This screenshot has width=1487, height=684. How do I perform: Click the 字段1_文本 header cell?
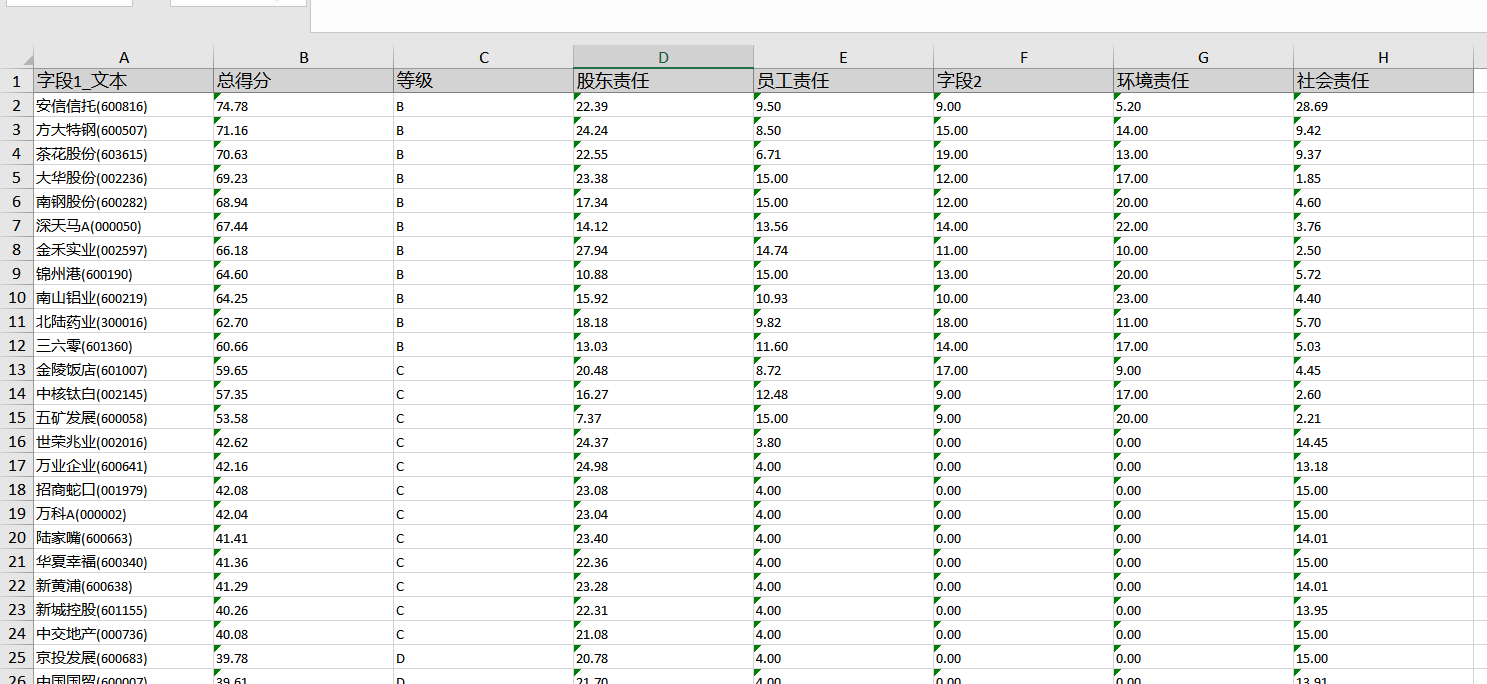[x=124, y=81]
